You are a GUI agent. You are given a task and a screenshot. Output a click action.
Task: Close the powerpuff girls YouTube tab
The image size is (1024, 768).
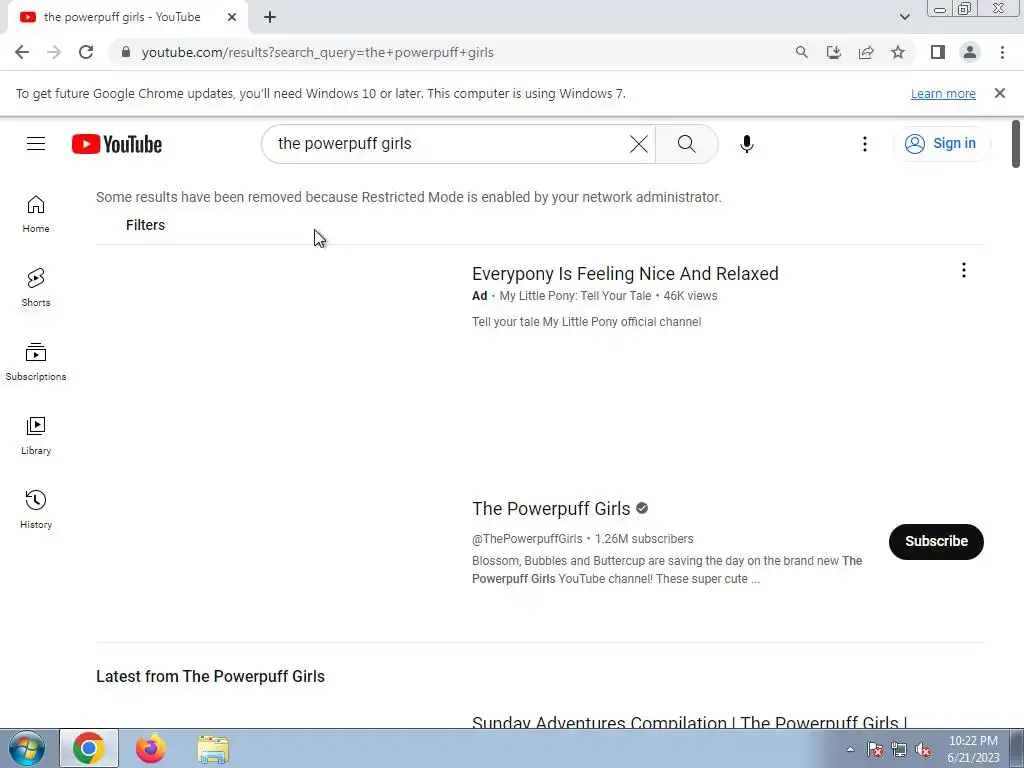coord(232,17)
